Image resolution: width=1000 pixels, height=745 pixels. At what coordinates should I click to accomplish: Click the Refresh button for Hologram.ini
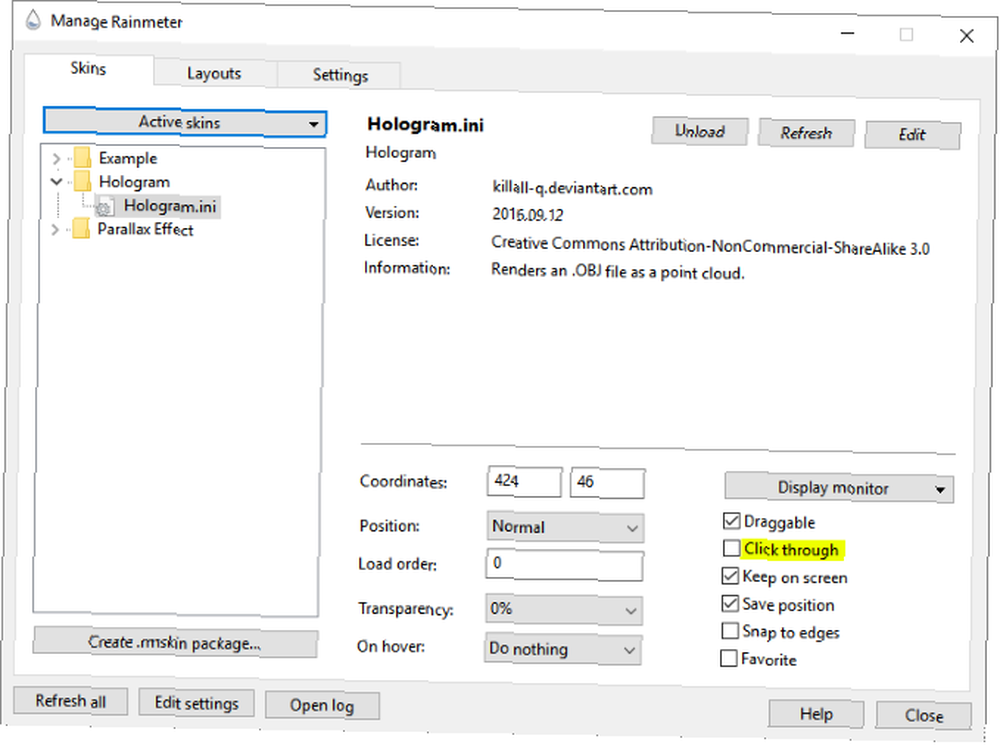(806, 133)
